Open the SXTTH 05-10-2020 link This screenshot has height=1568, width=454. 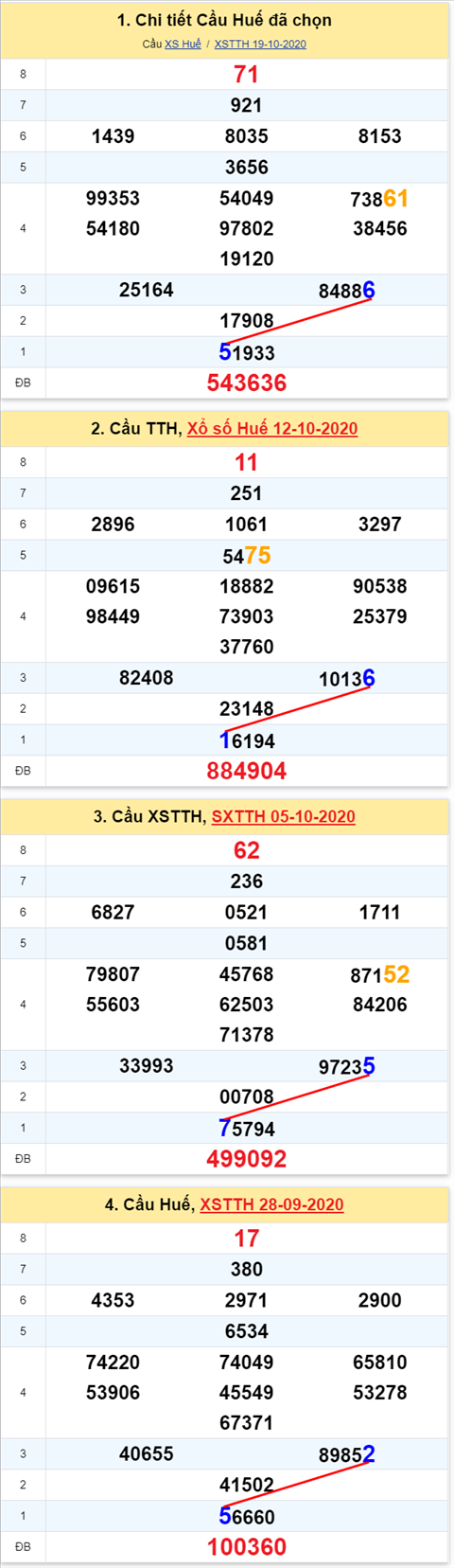click(284, 816)
